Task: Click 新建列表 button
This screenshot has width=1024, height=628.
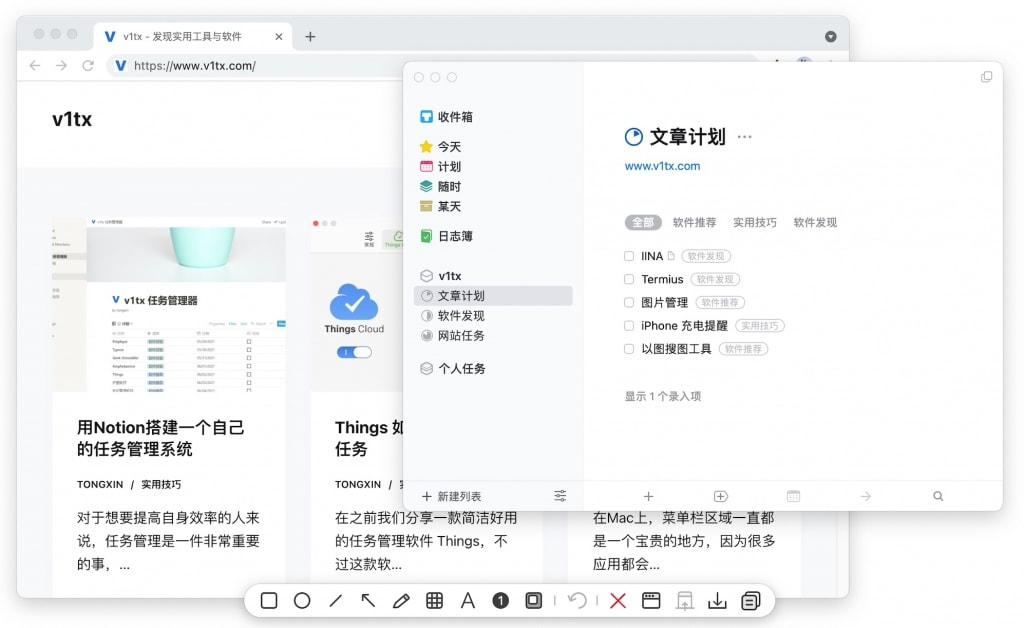Action: (451, 496)
